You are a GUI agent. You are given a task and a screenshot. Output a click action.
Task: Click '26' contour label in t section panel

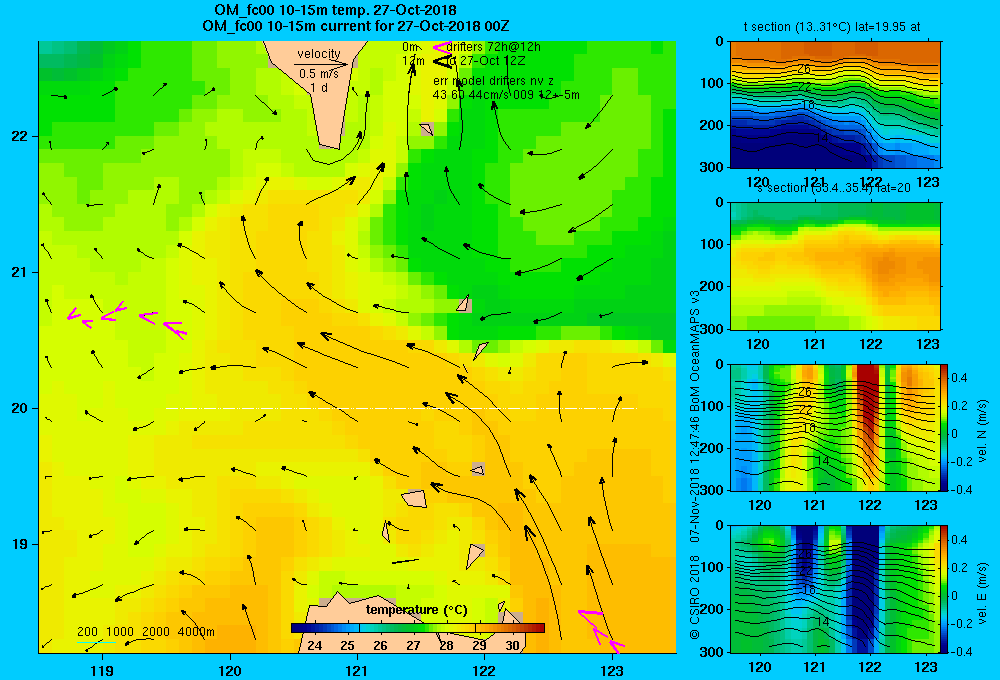click(804, 69)
